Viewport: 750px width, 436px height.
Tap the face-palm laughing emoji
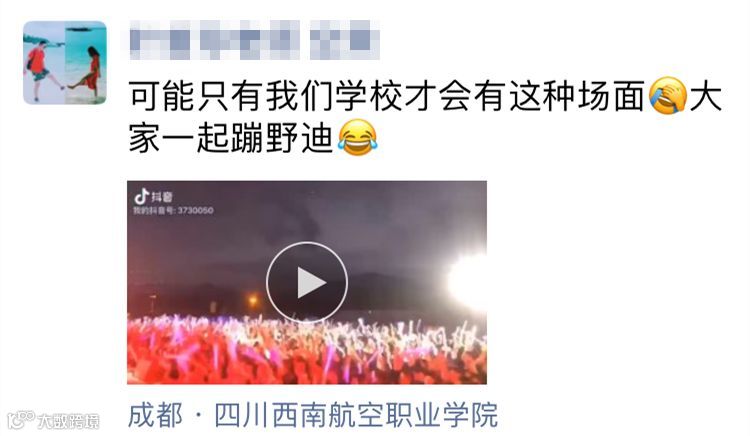pos(667,96)
